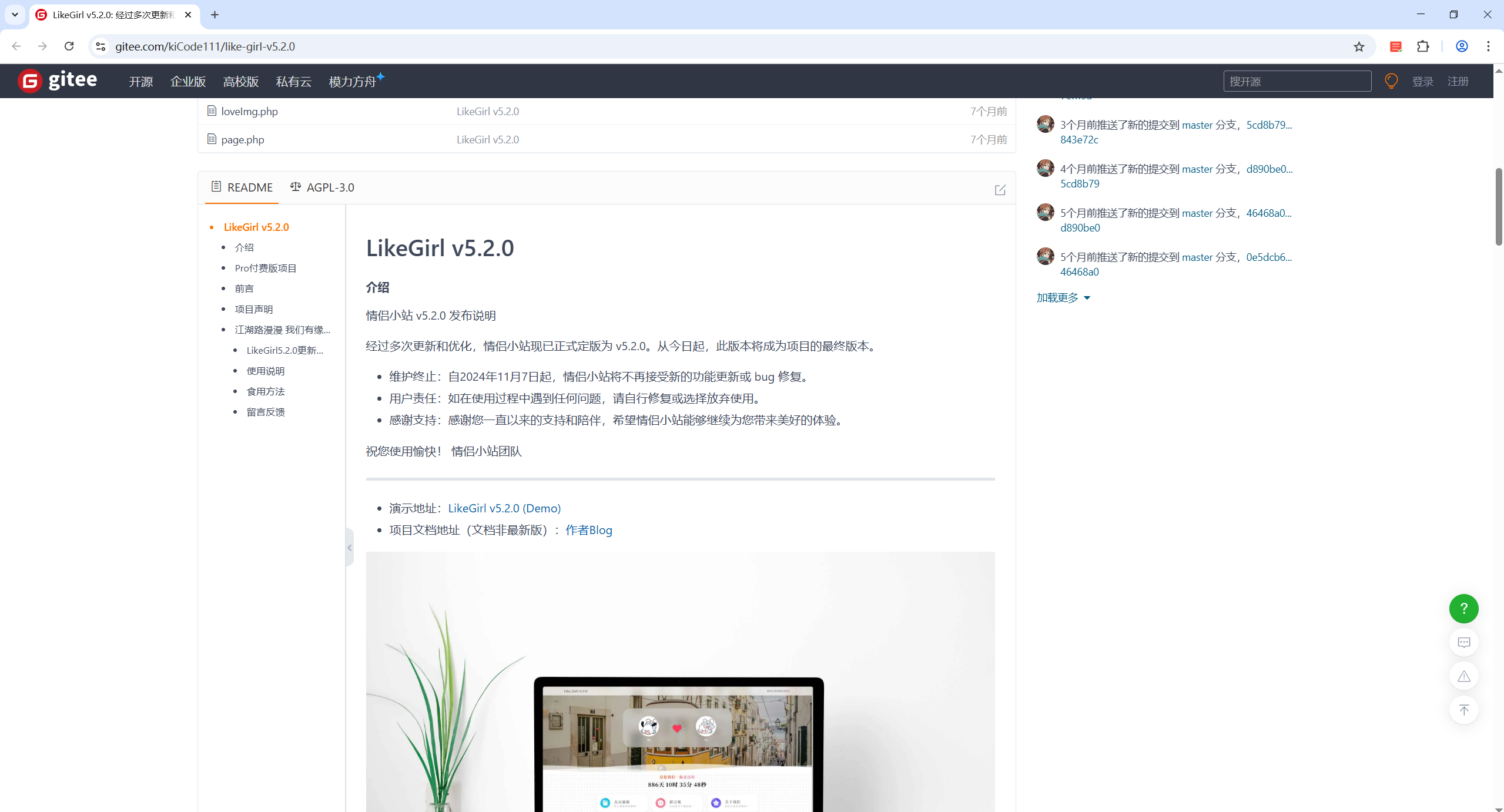Bookmark this page with the star icon
Viewport: 1504px width, 812px height.
click(x=1359, y=46)
